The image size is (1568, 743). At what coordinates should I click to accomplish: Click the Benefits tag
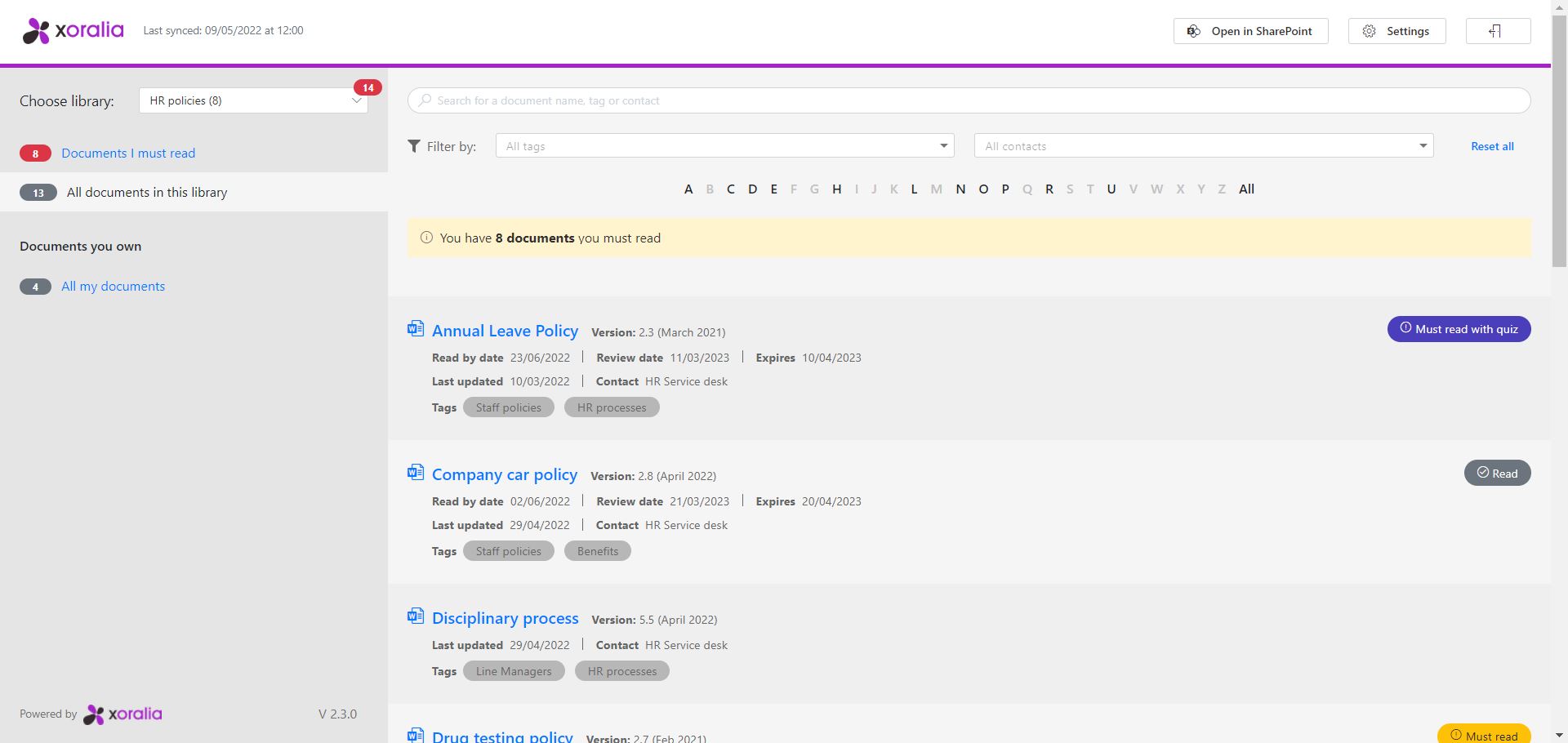598,551
